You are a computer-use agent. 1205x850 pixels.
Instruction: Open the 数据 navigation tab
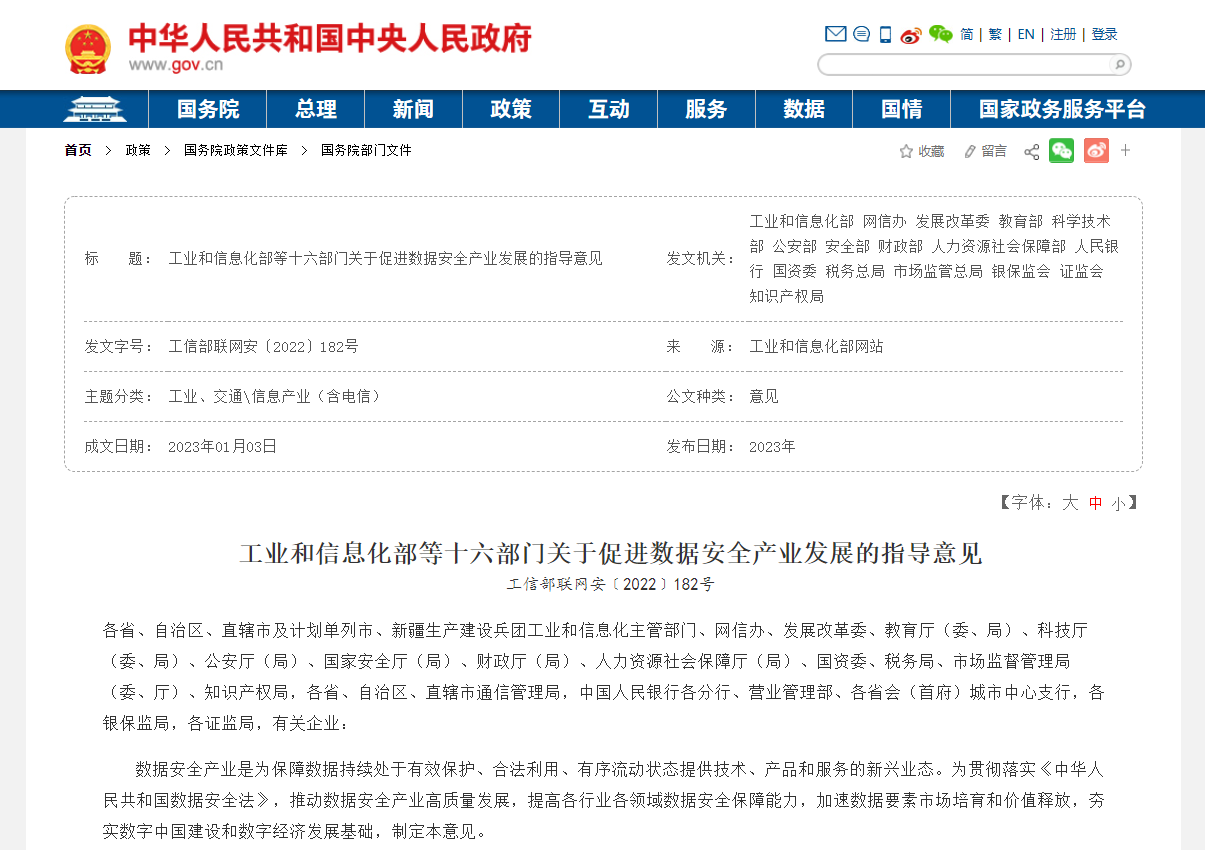(804, 109)
